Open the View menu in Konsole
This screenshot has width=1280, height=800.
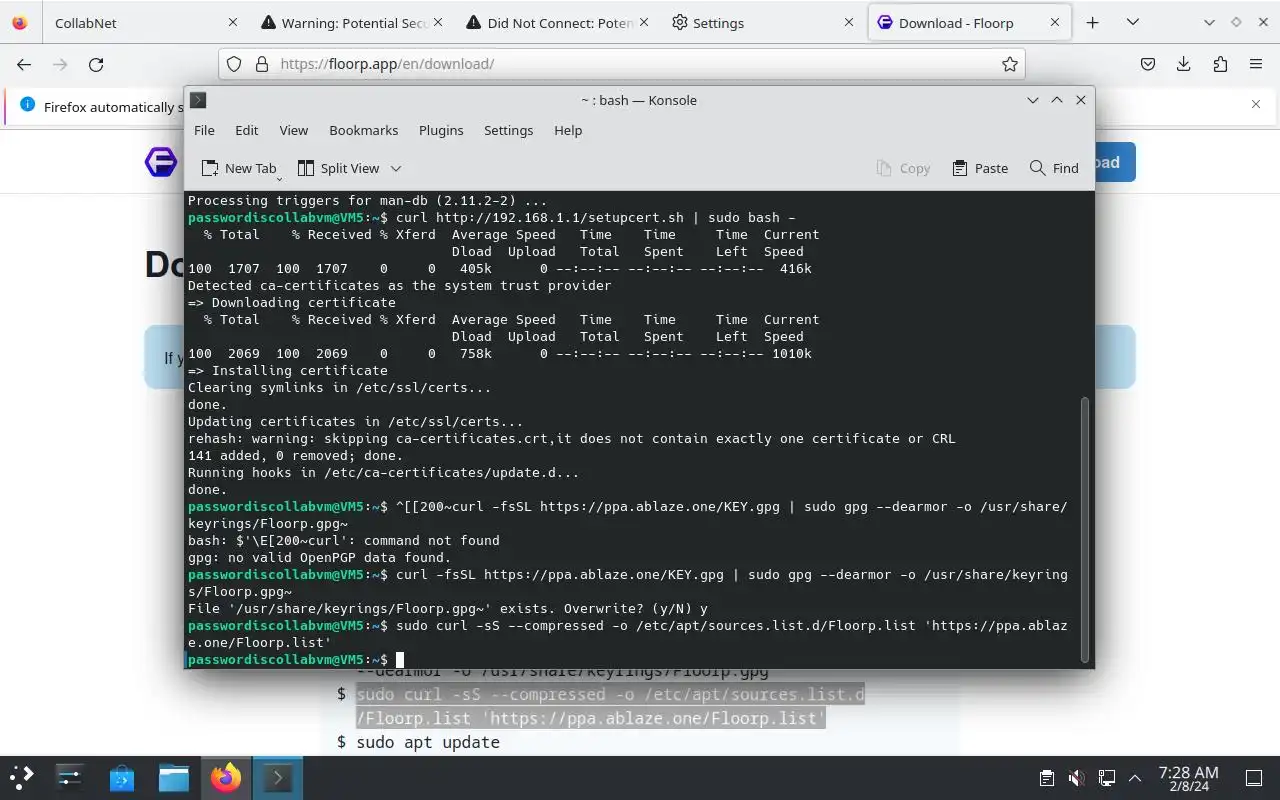point(293,130)
